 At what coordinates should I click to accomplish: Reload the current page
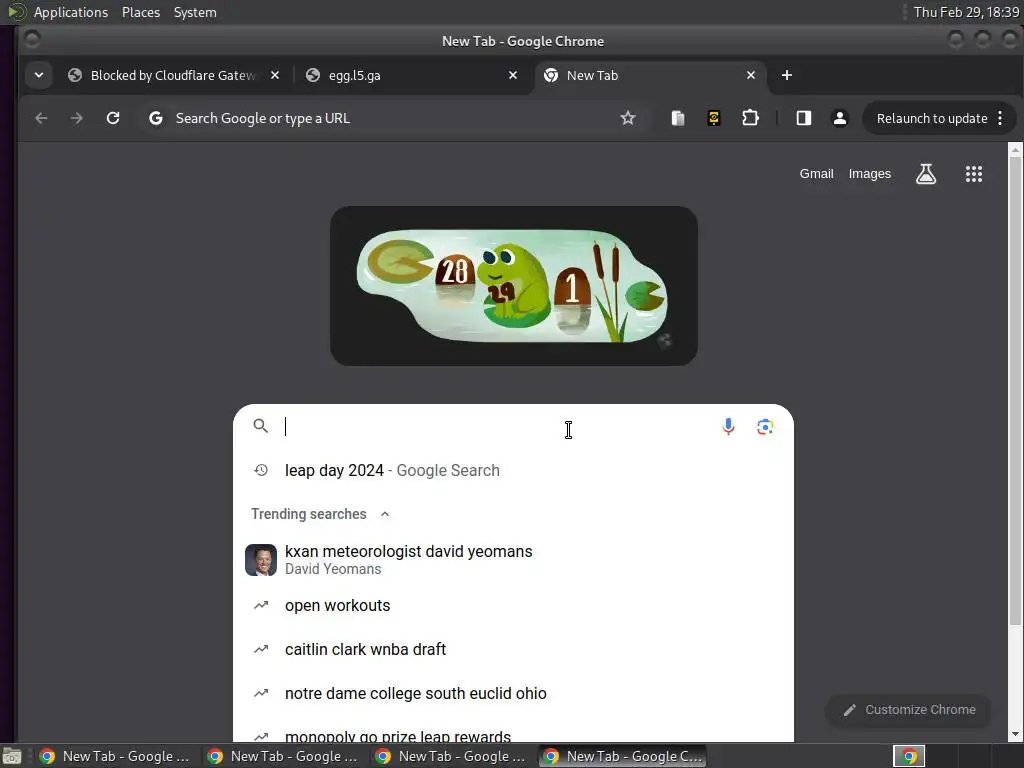click(x=113, y=118)
